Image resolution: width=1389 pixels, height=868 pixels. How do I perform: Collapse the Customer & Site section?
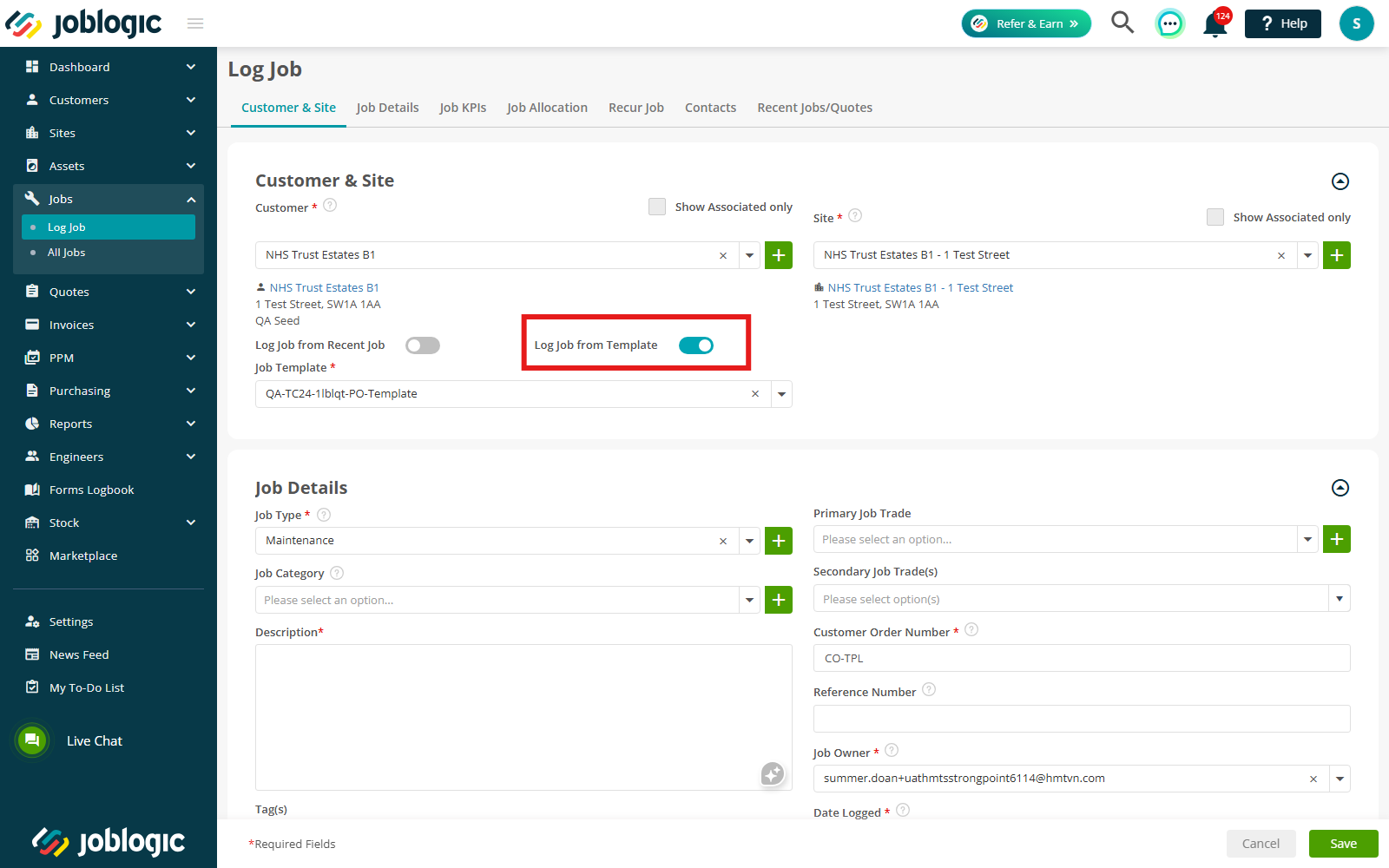[x=1340, y=181]
